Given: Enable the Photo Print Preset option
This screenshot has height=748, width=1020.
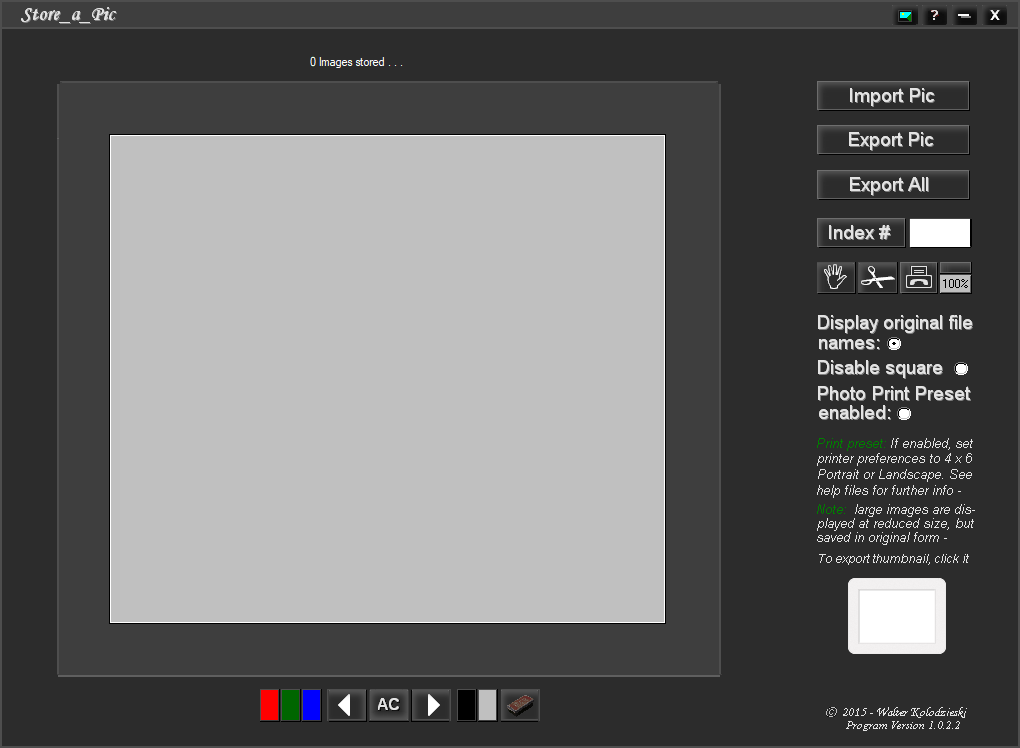Looking at the screenshot, I should point(904,414).
